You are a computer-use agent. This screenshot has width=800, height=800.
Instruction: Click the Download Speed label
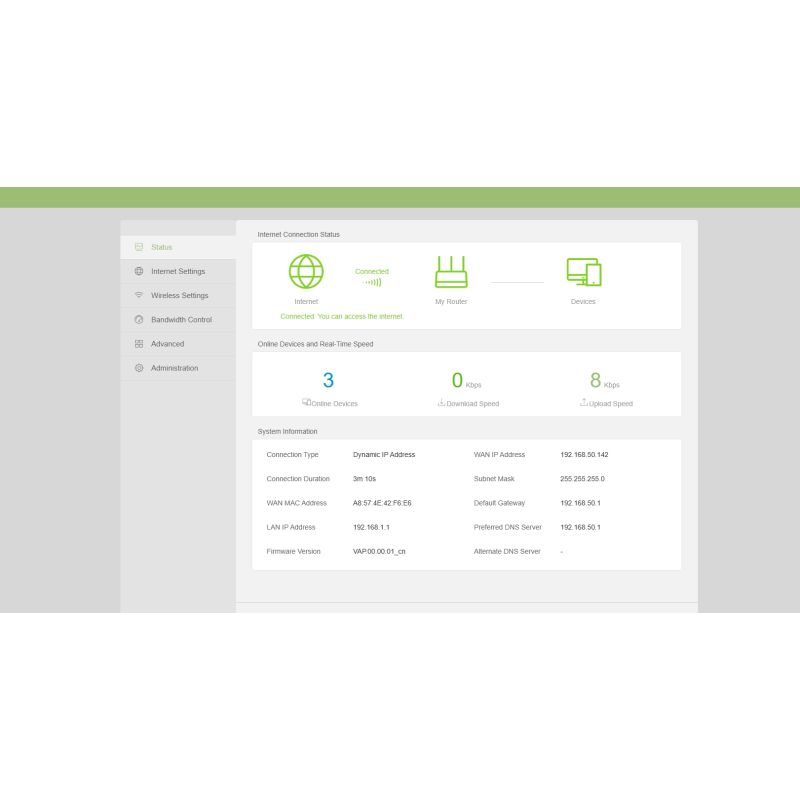tap(472, 404)
